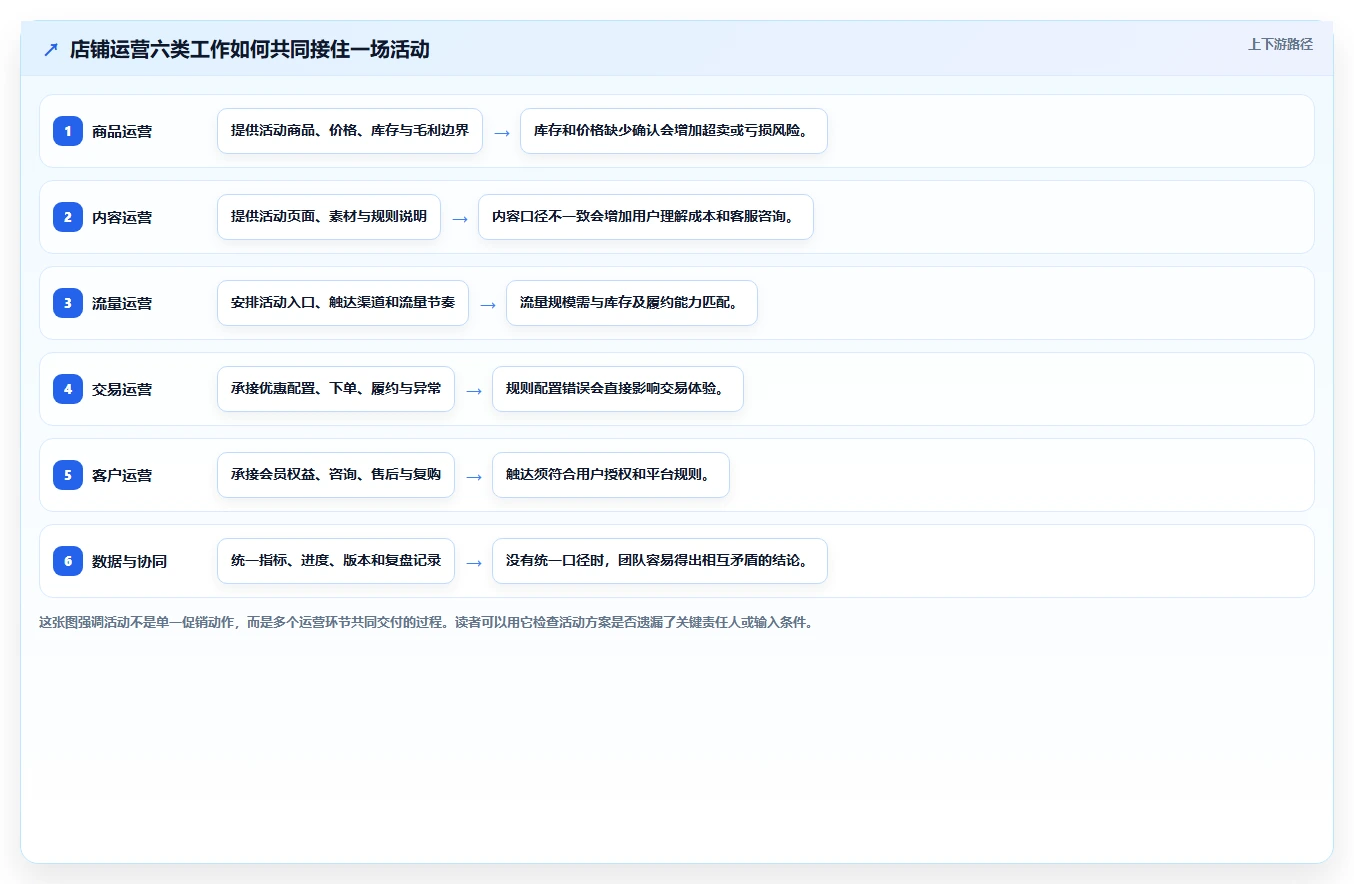Click the number 2 badge for 内容运营

[x=68, y=217]
